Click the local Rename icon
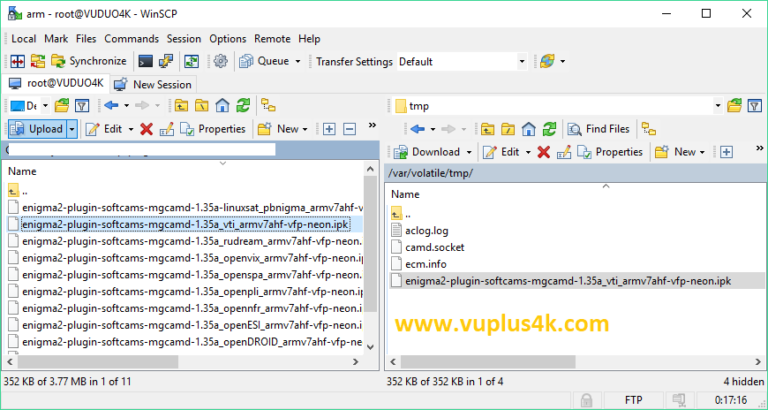768x410 pixels. tap(167, 129)
